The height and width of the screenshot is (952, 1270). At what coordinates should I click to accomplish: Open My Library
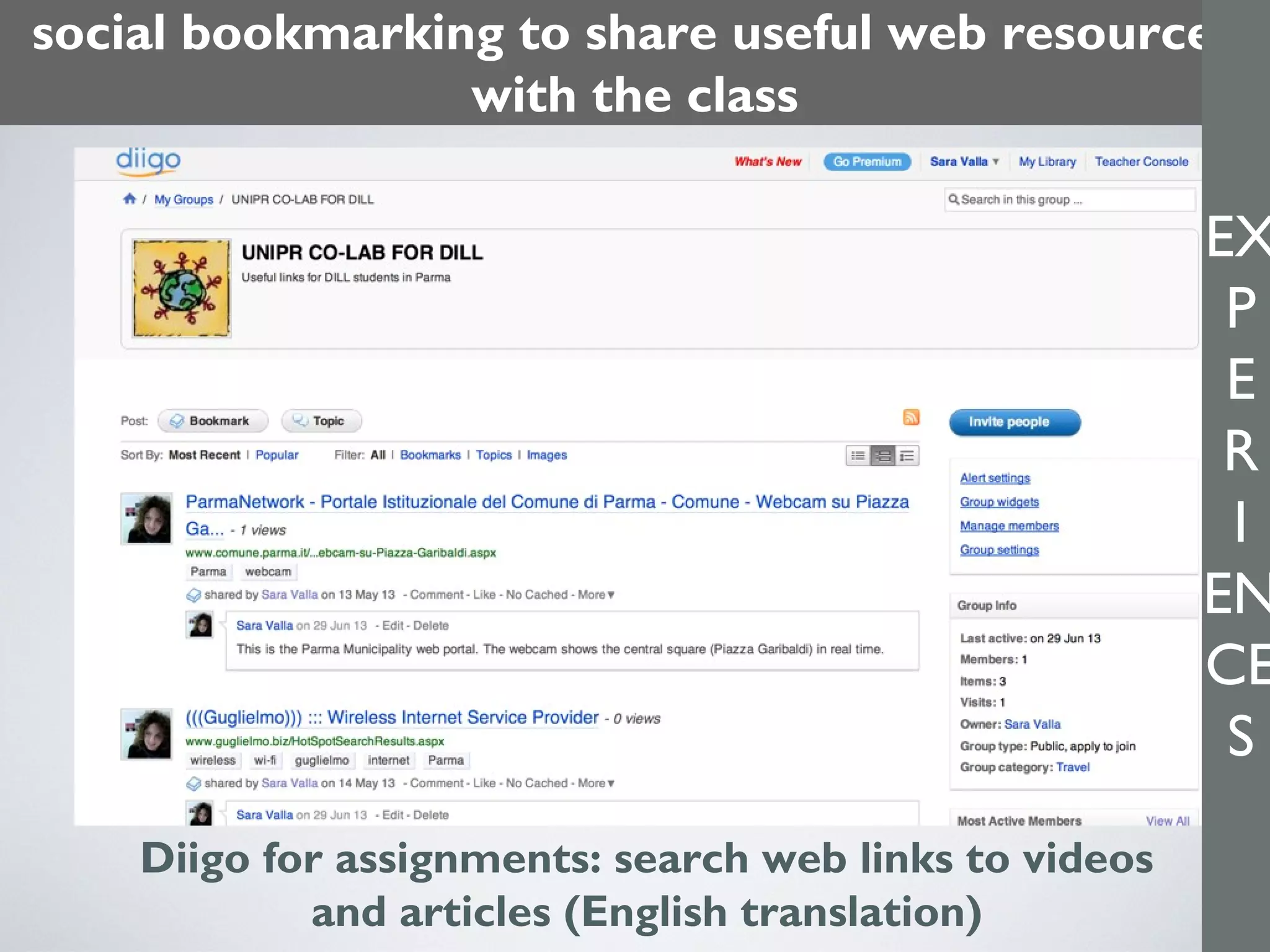[1047, 162]
